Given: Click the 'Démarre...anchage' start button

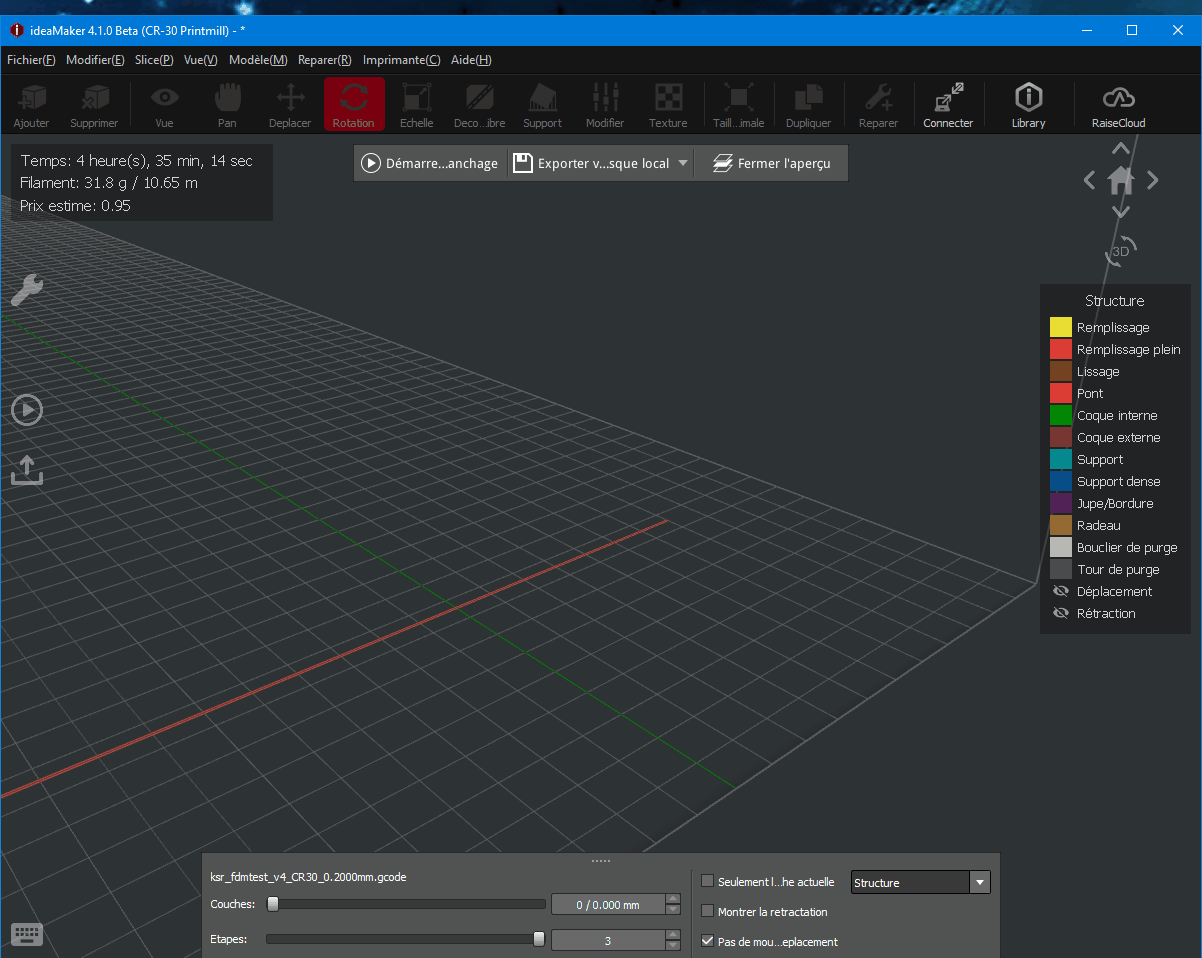Looking at the screenshot, I should click(430, 163).
